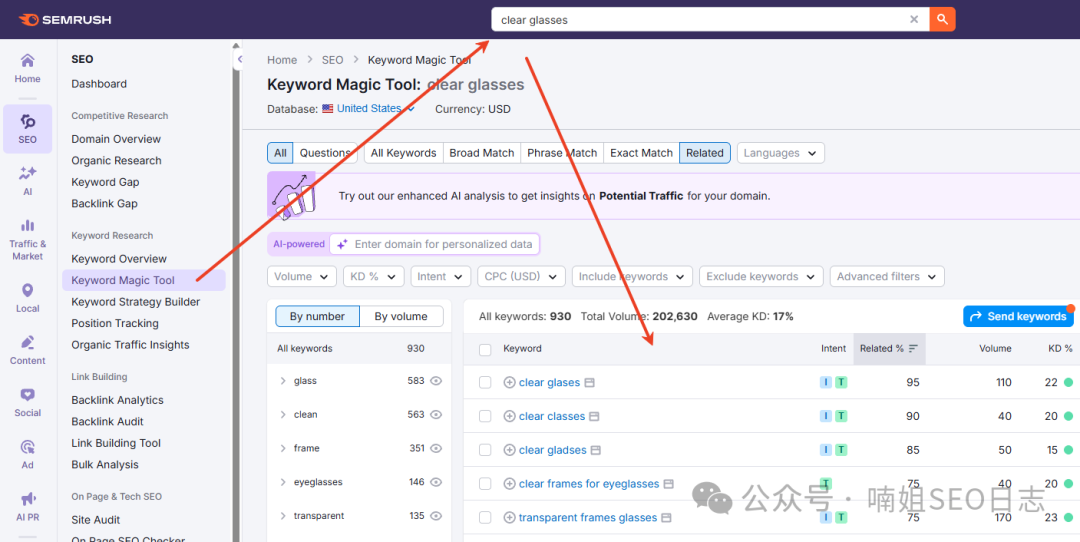The image size is (1080, 542).
Task: Toggle visibility of 'glass' group
Action: click(436, 380)
